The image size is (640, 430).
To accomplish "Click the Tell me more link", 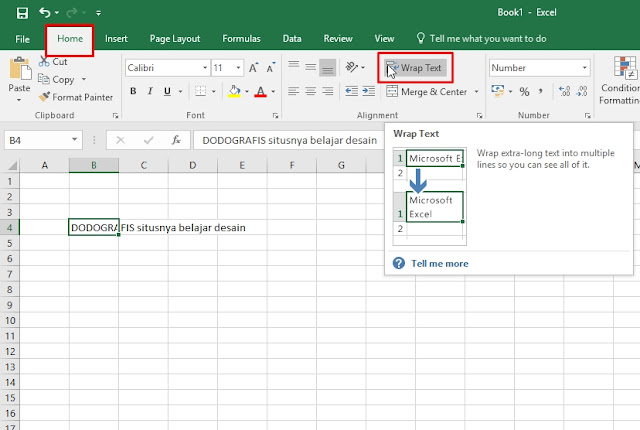I will 439,264.
